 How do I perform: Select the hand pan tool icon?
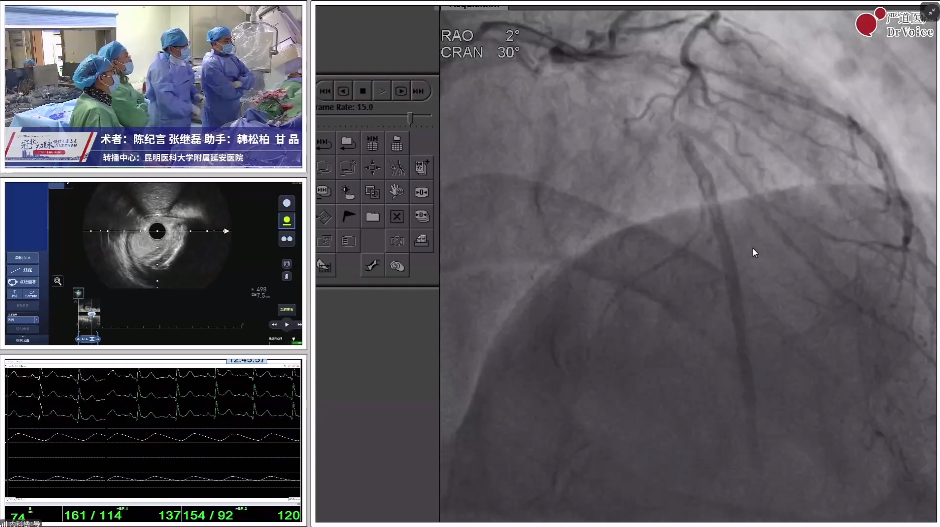(397, 192)
